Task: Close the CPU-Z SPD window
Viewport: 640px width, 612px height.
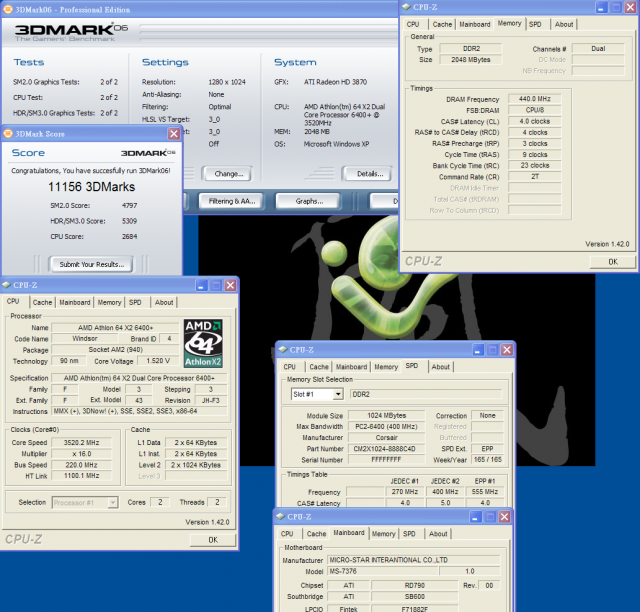Action: pos(507,350)
